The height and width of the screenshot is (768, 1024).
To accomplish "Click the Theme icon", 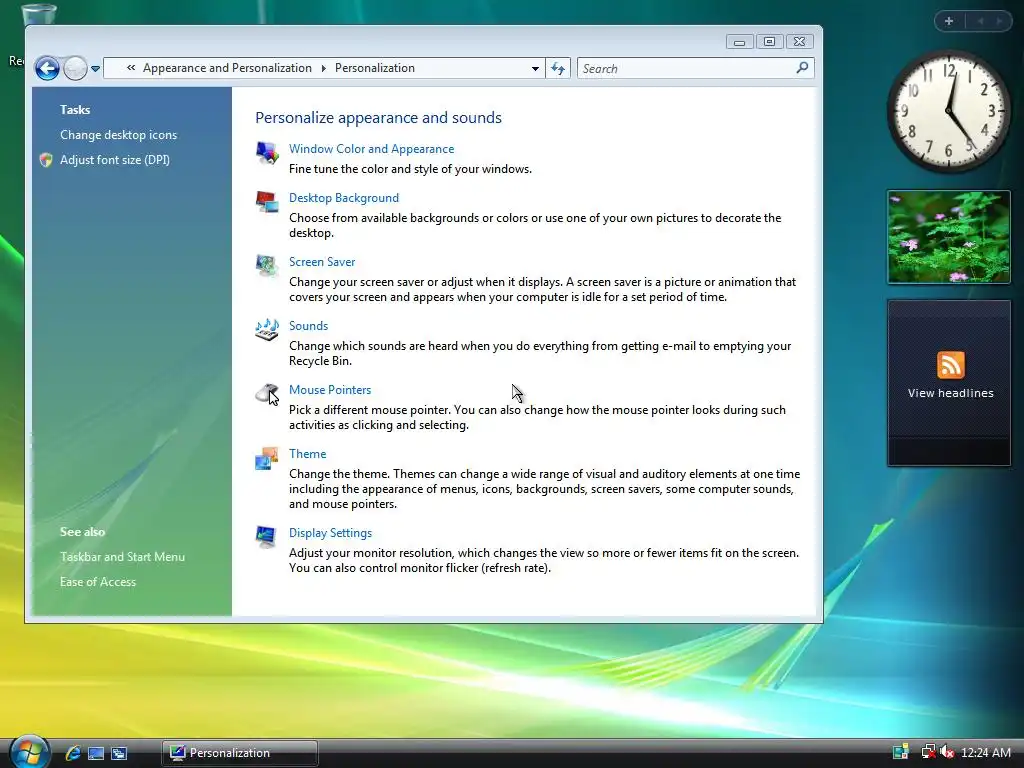I will click(x=266, y=458).
